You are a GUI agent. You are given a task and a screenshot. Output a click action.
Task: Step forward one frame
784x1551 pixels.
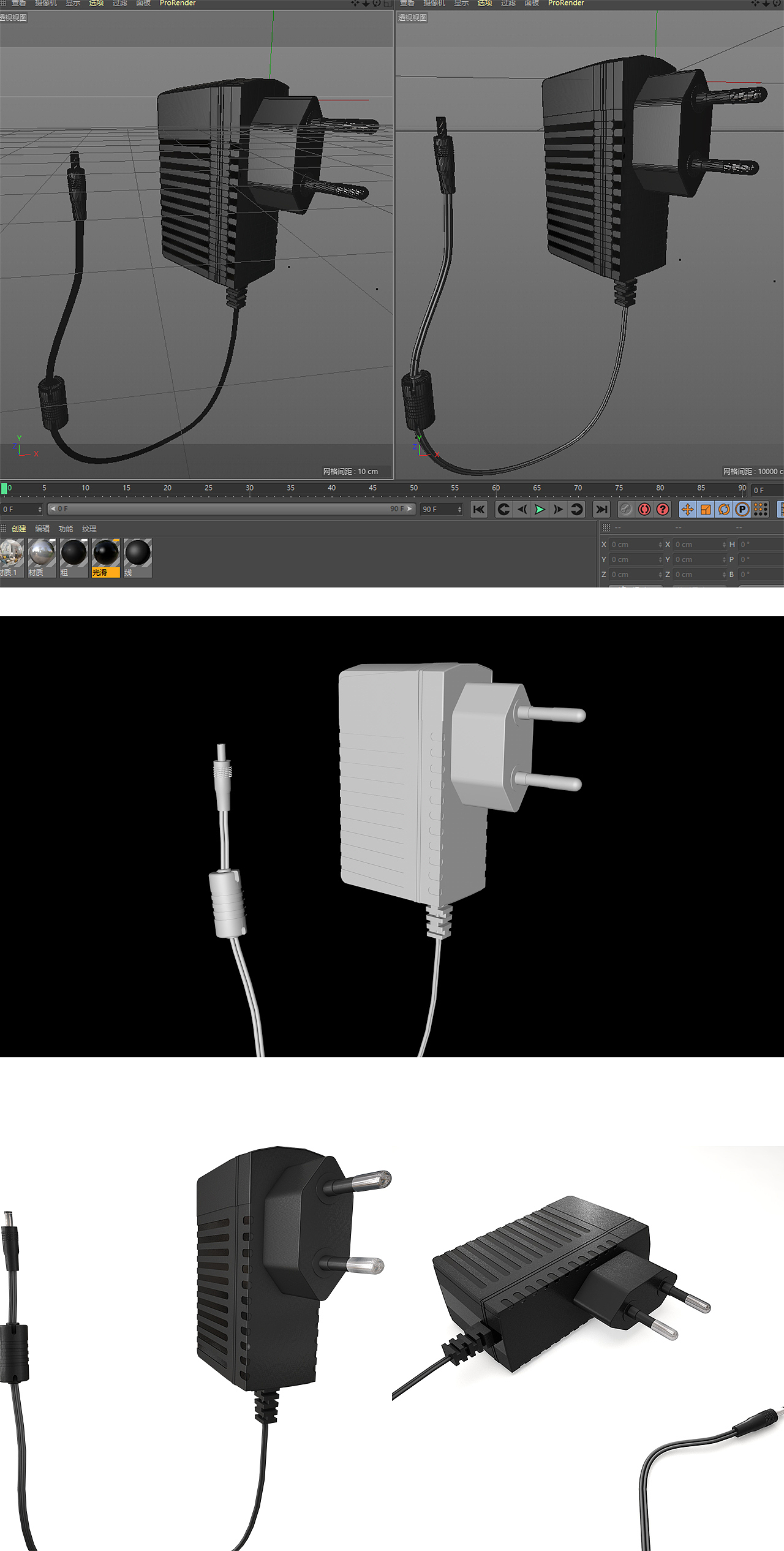click(558, 509)
